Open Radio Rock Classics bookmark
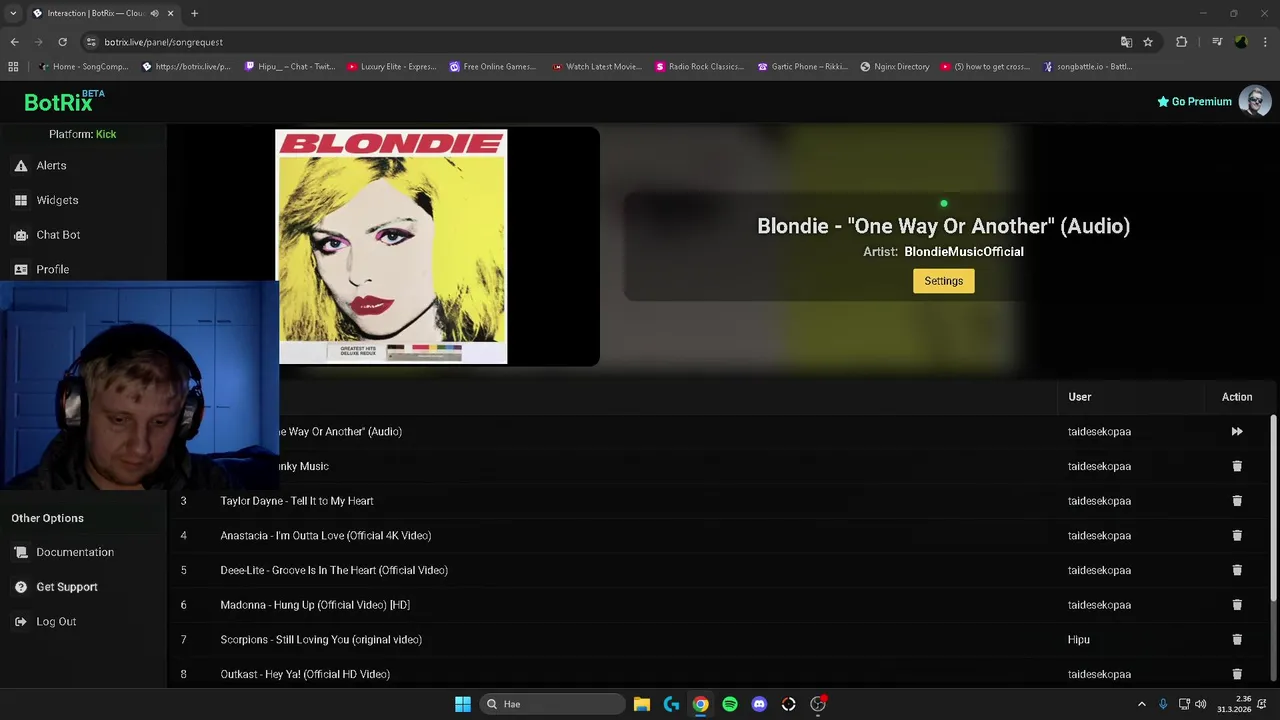 coord(699,67)
